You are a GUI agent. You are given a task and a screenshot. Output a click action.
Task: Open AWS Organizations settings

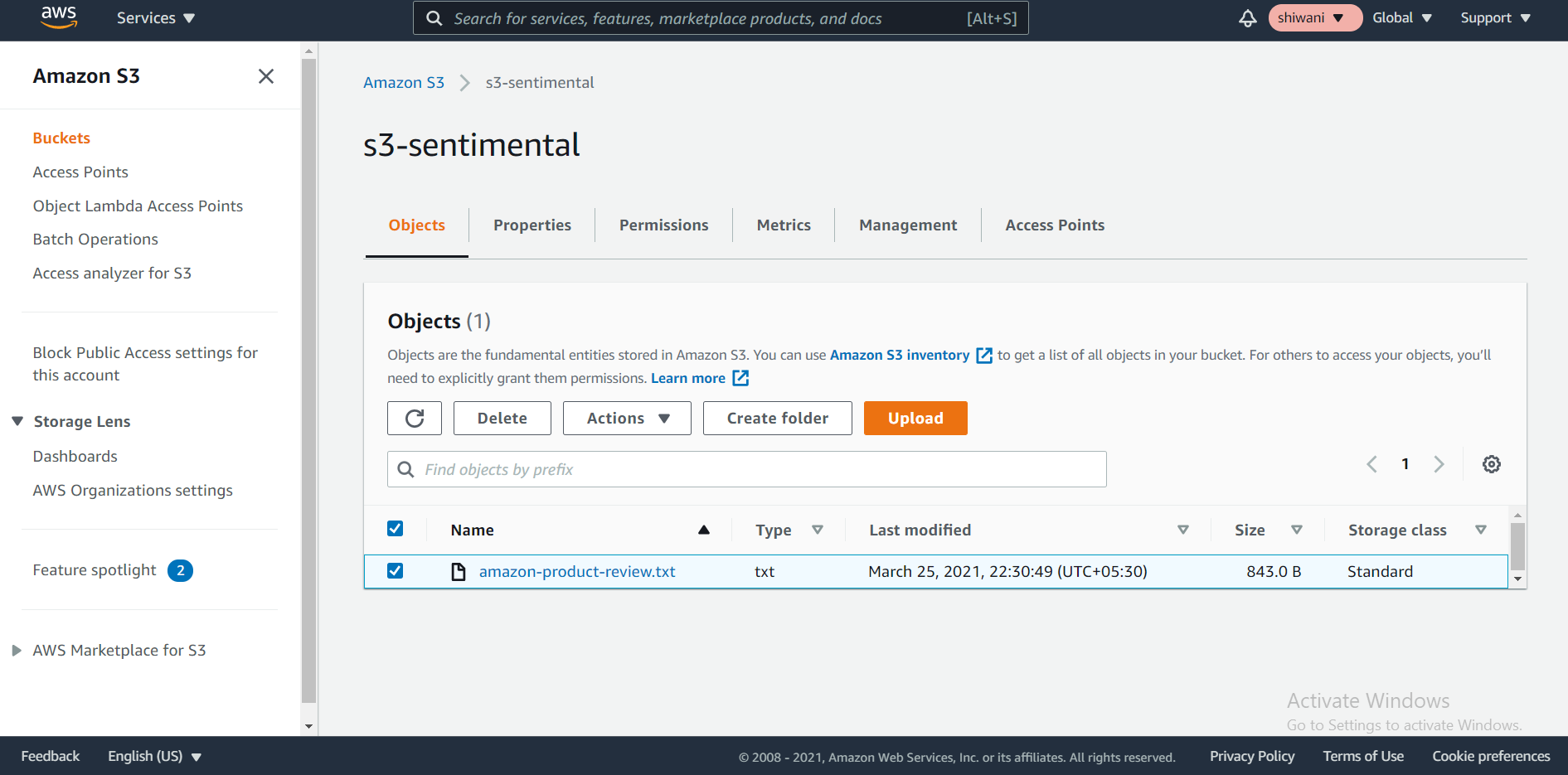pyautogui.click(x=133, y=491)
